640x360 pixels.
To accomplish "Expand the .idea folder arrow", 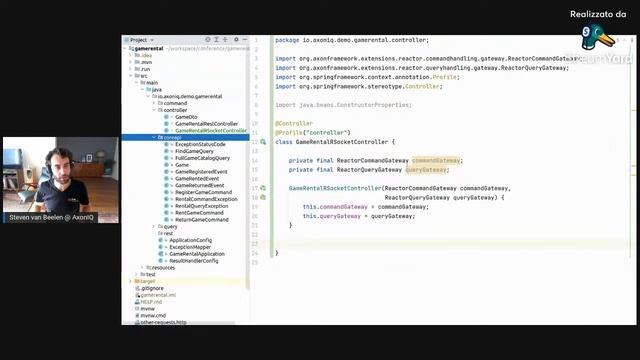I will 131,55.
